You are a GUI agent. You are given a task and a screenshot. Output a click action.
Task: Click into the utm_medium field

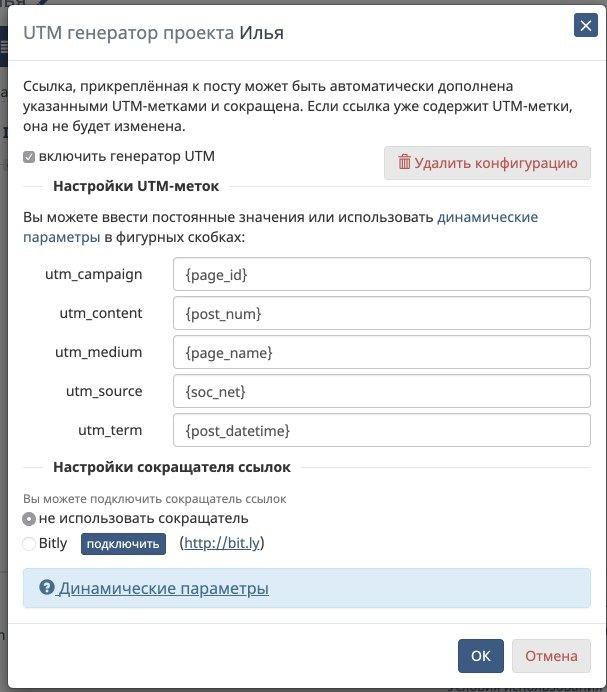(382, 352)
